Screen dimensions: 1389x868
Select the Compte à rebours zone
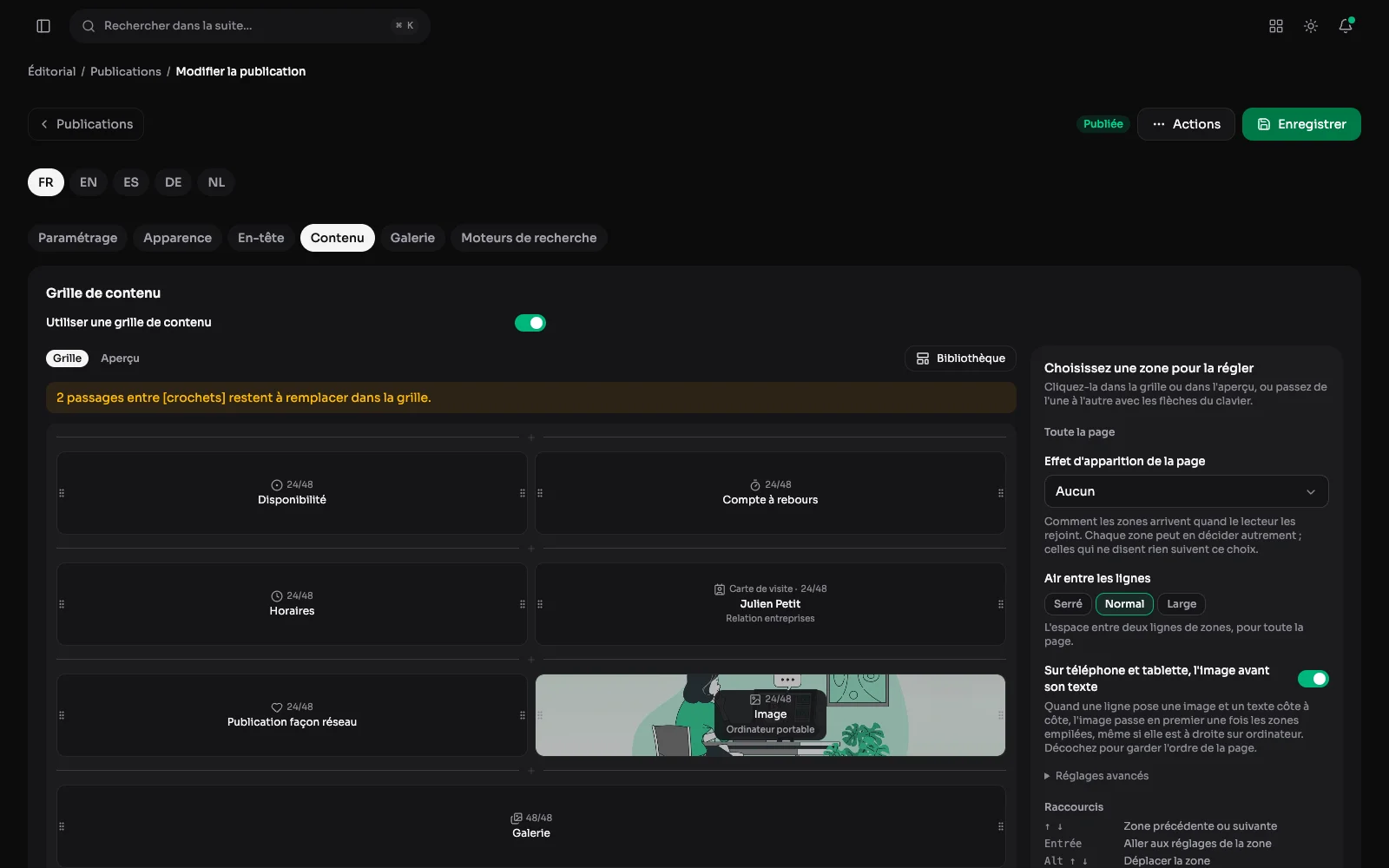click(770, 493)
